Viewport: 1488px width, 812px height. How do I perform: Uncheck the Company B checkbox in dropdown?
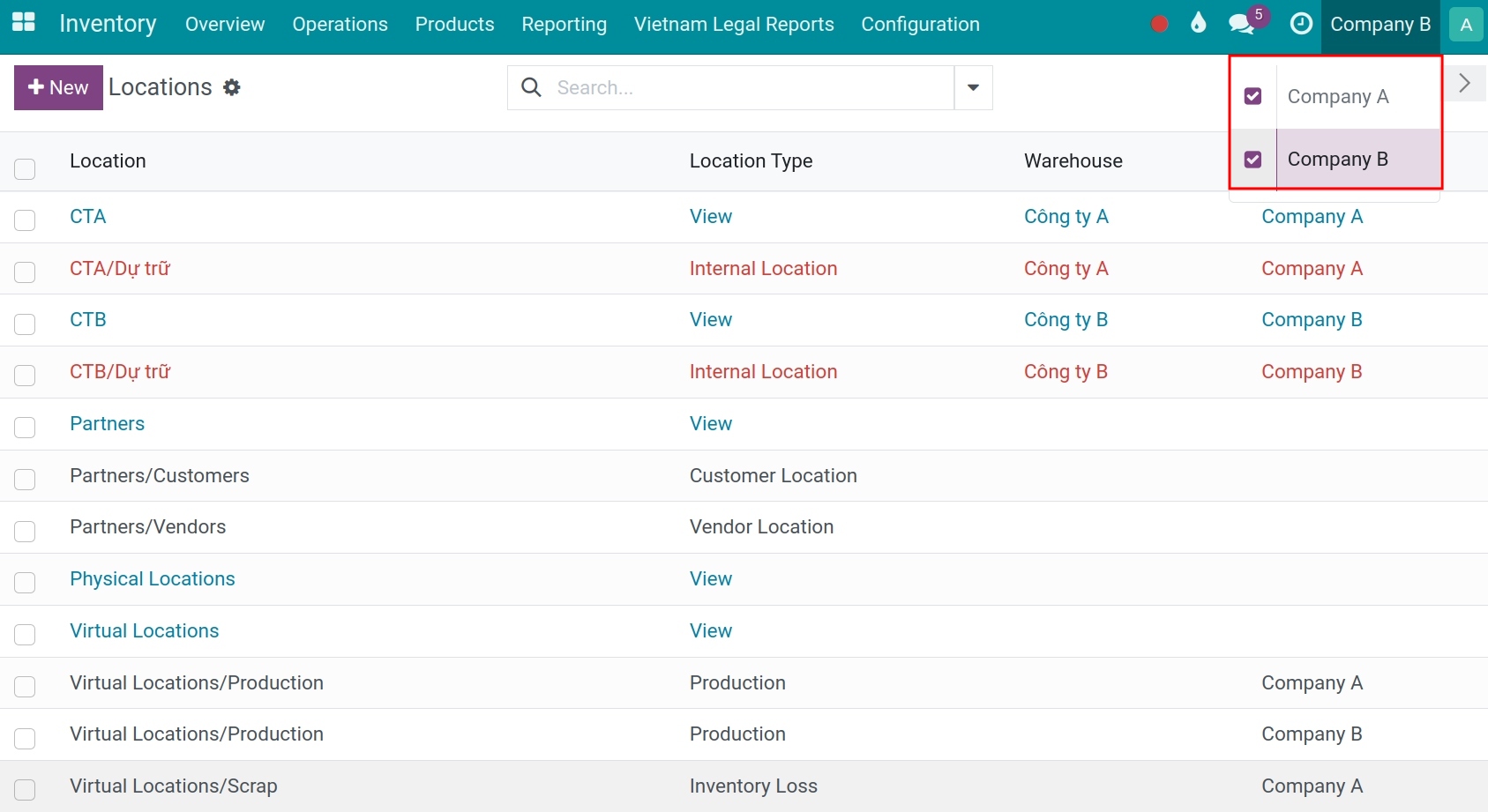pyautogui.click(x=1252, y=160)
